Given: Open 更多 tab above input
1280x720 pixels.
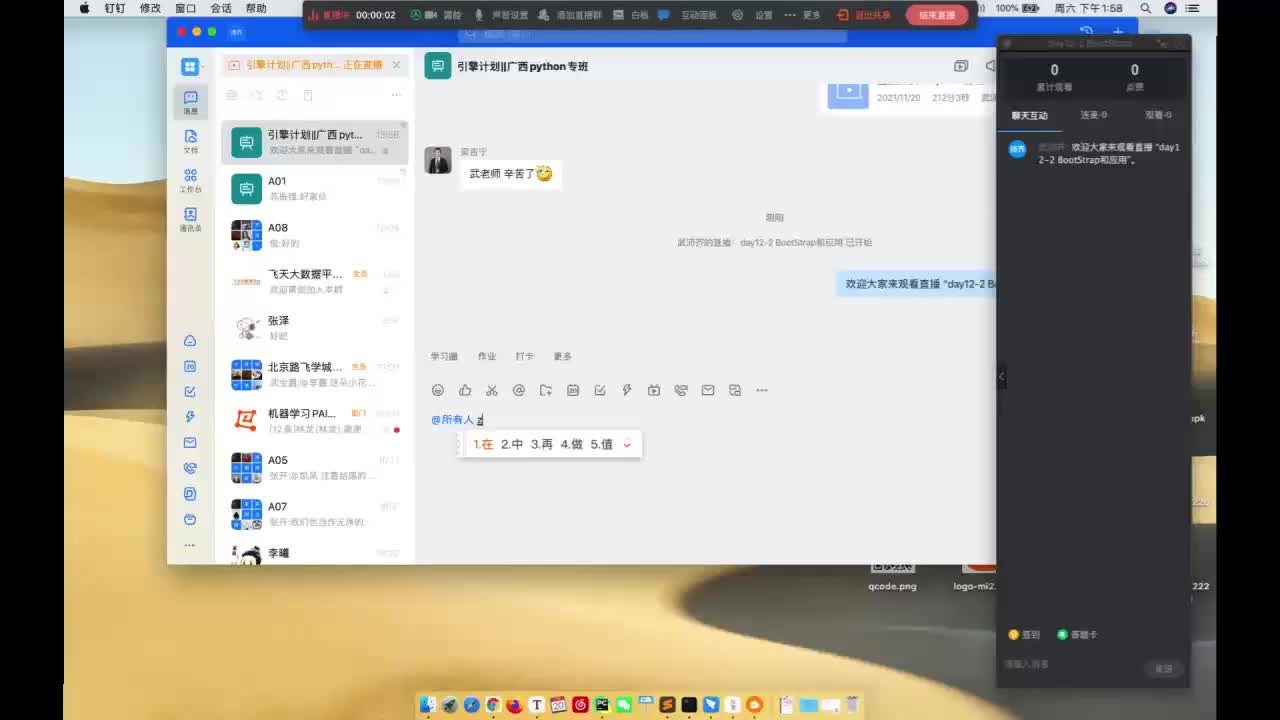Looking at the screenshot, I should (563, 357).
